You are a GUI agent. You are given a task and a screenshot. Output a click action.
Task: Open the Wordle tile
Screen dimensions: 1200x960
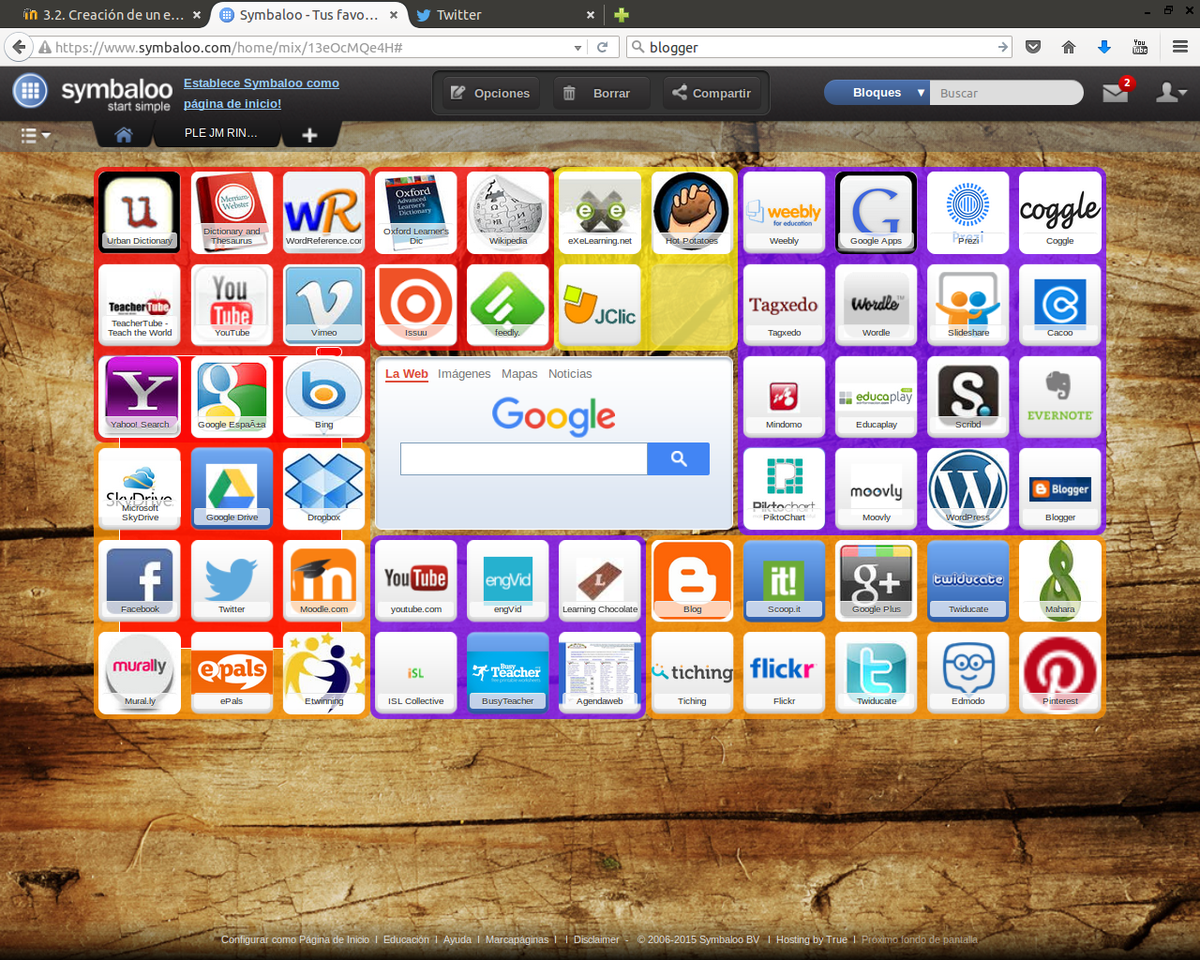click(x=876, y=304)
